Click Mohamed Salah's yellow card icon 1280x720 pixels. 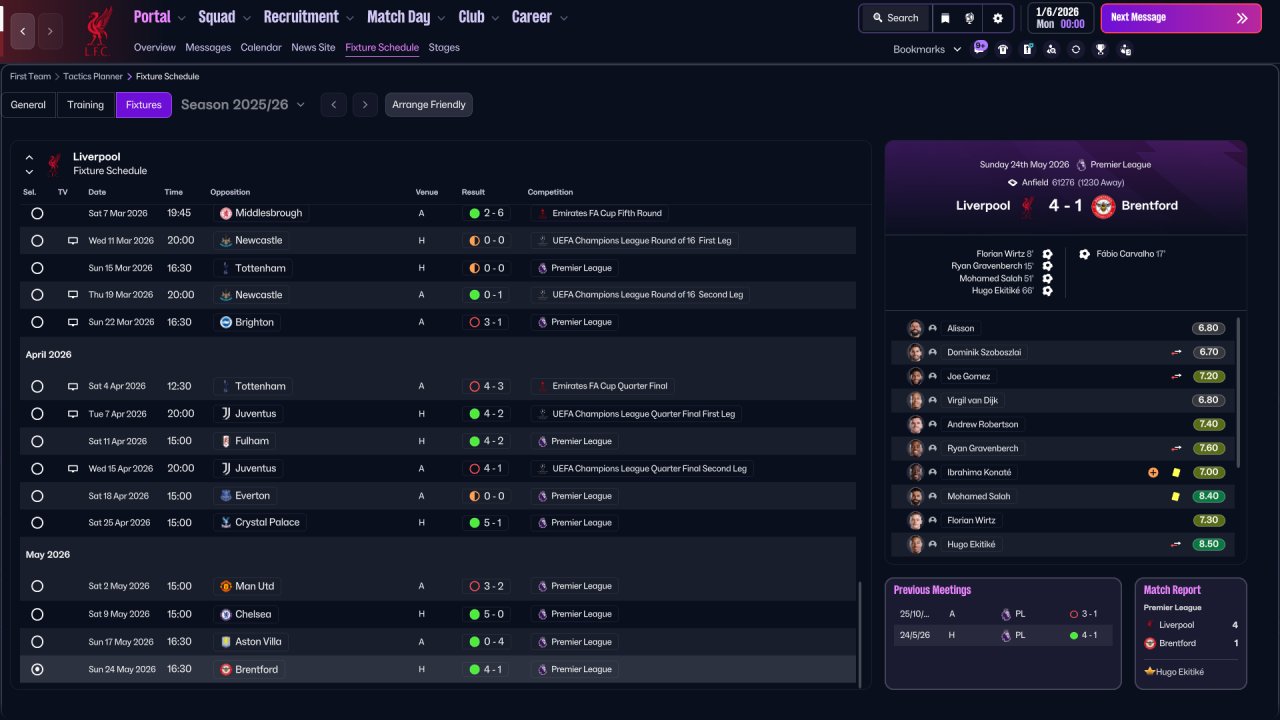coord(1175,497)
